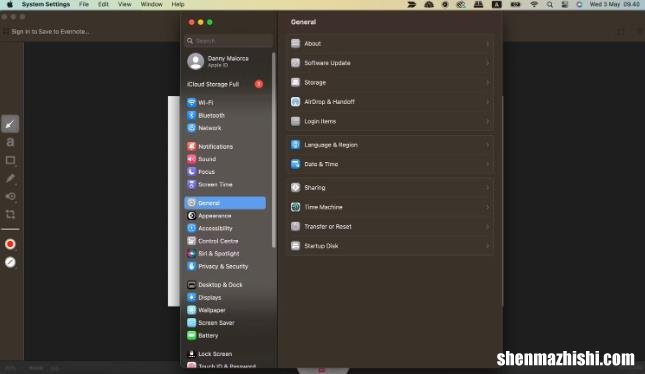Open the Edit menu

point(103,4)
